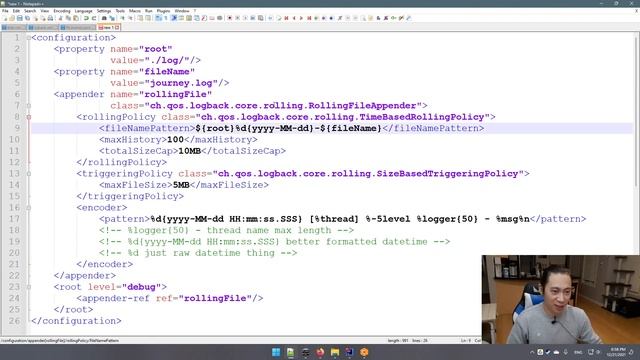The height and width of the screenshot is (360, 640).
Task: Toggle synchronize horizontal scrolling icon
Action: tap(148, 18)
